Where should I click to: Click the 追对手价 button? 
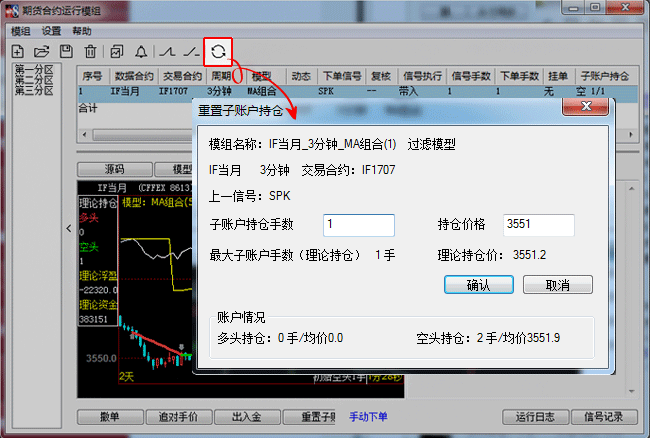(x=177, y=416)
